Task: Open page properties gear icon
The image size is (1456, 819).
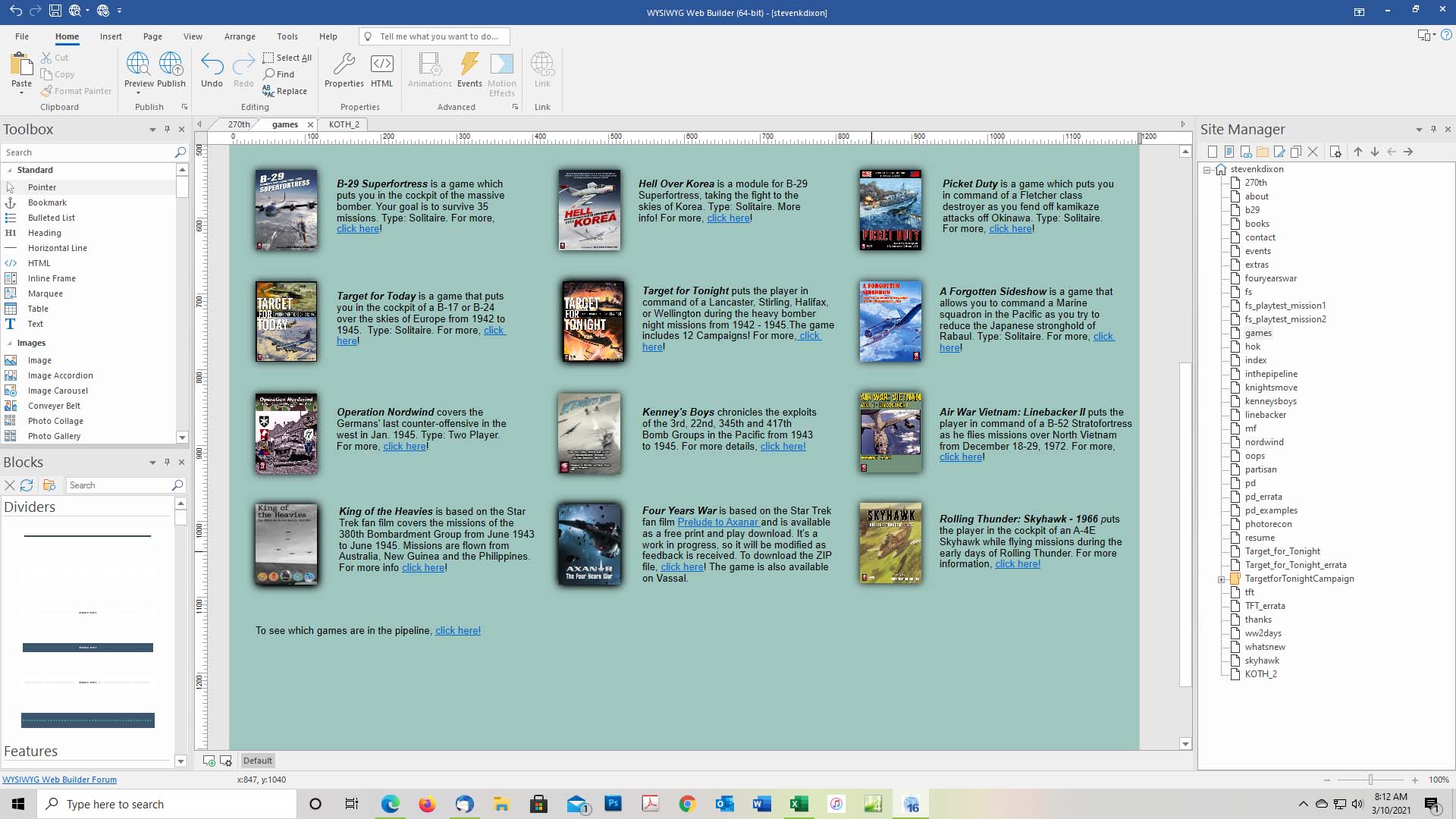Action: pyautogui.click(x=1335, y=152)
